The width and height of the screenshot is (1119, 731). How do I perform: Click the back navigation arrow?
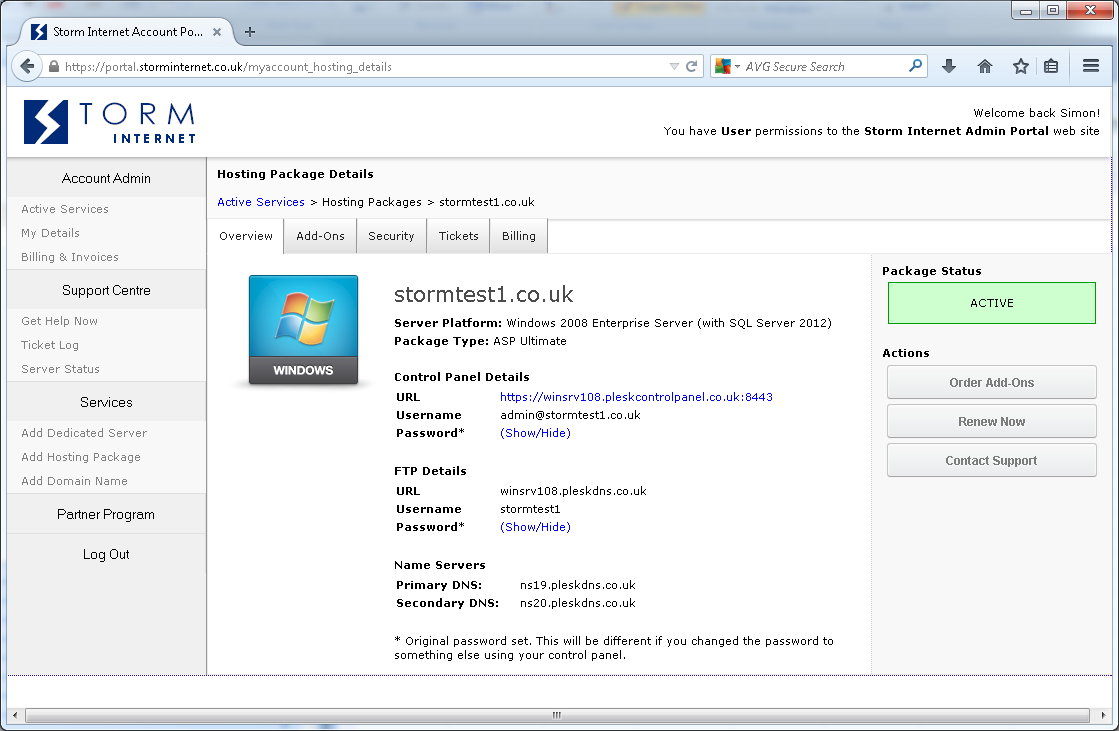tap(27, 65)
